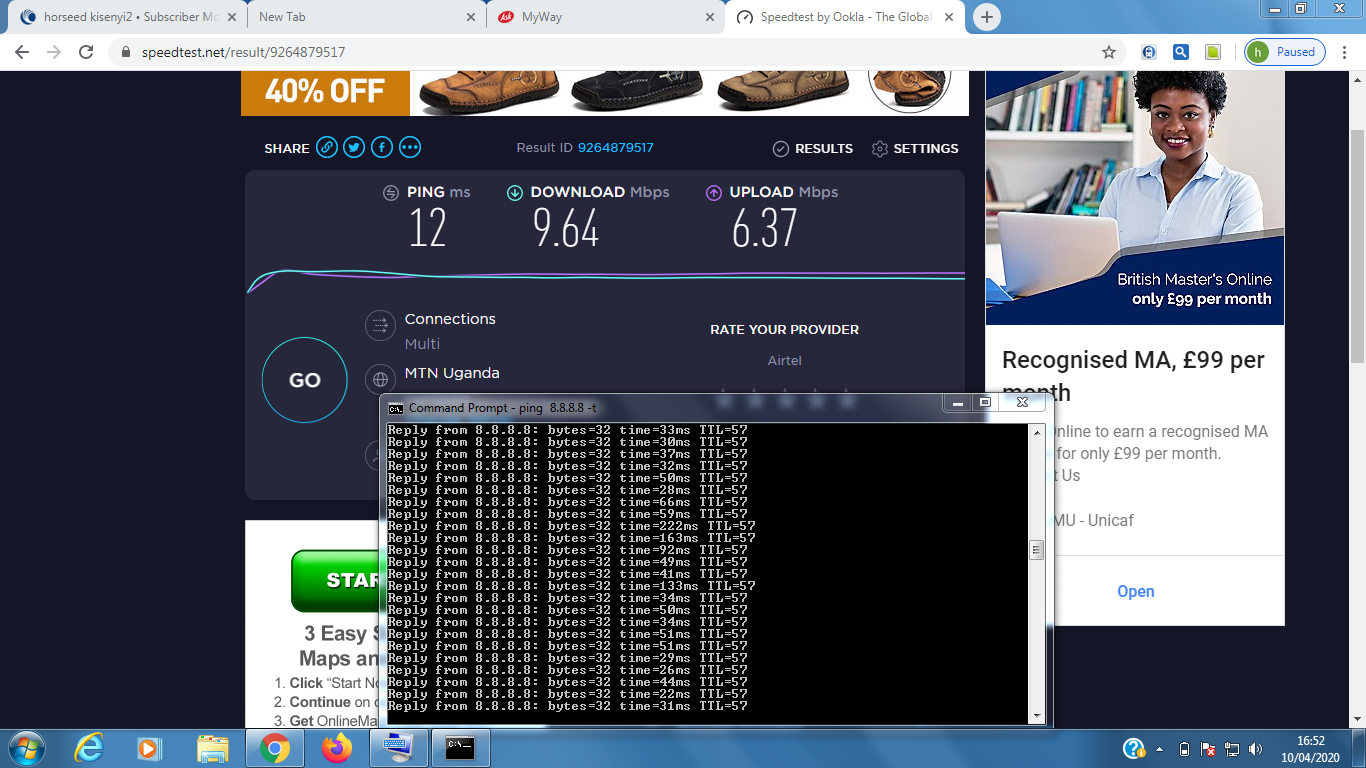This screenshot has height=768, width=1366.
Task: Click the Command Prompt scrollbar down arrow
Action: (1037, 716)
